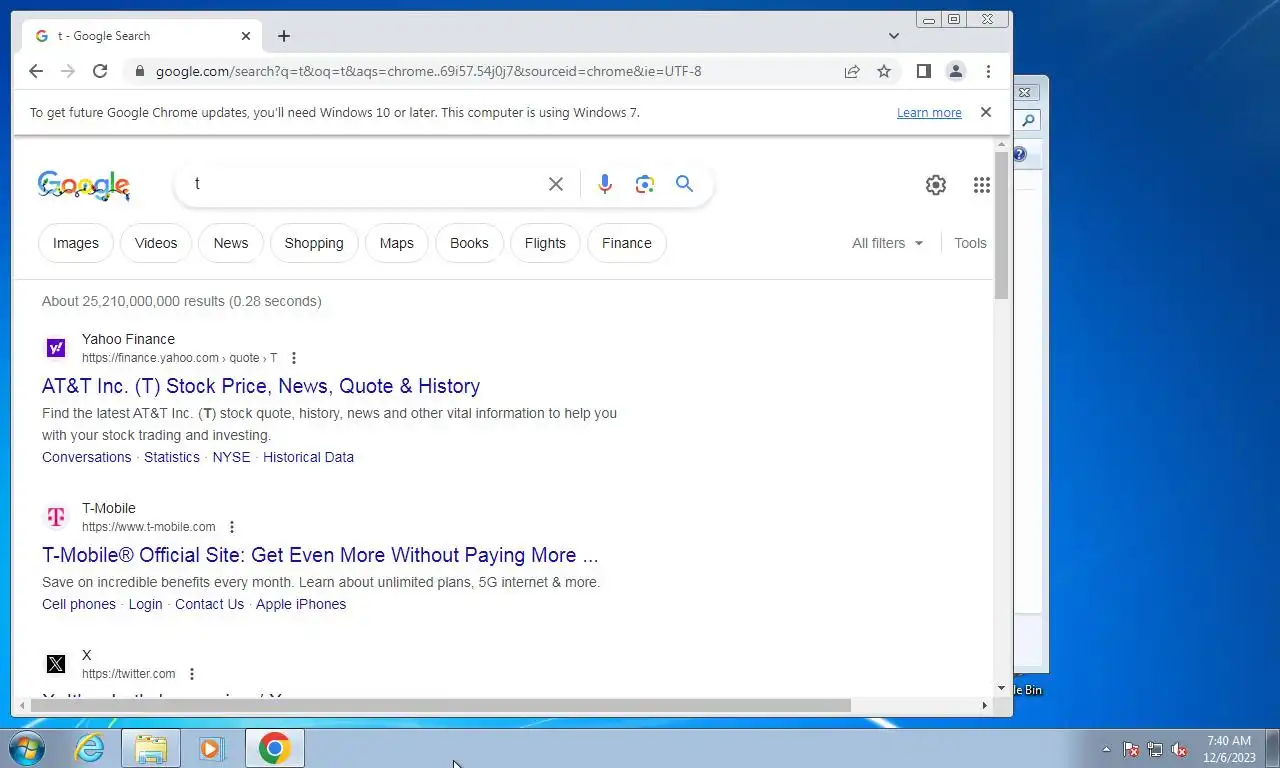Click the X (Twitter) favicon
Viewport: 1280px width, 768px height.
pos(56,664)
